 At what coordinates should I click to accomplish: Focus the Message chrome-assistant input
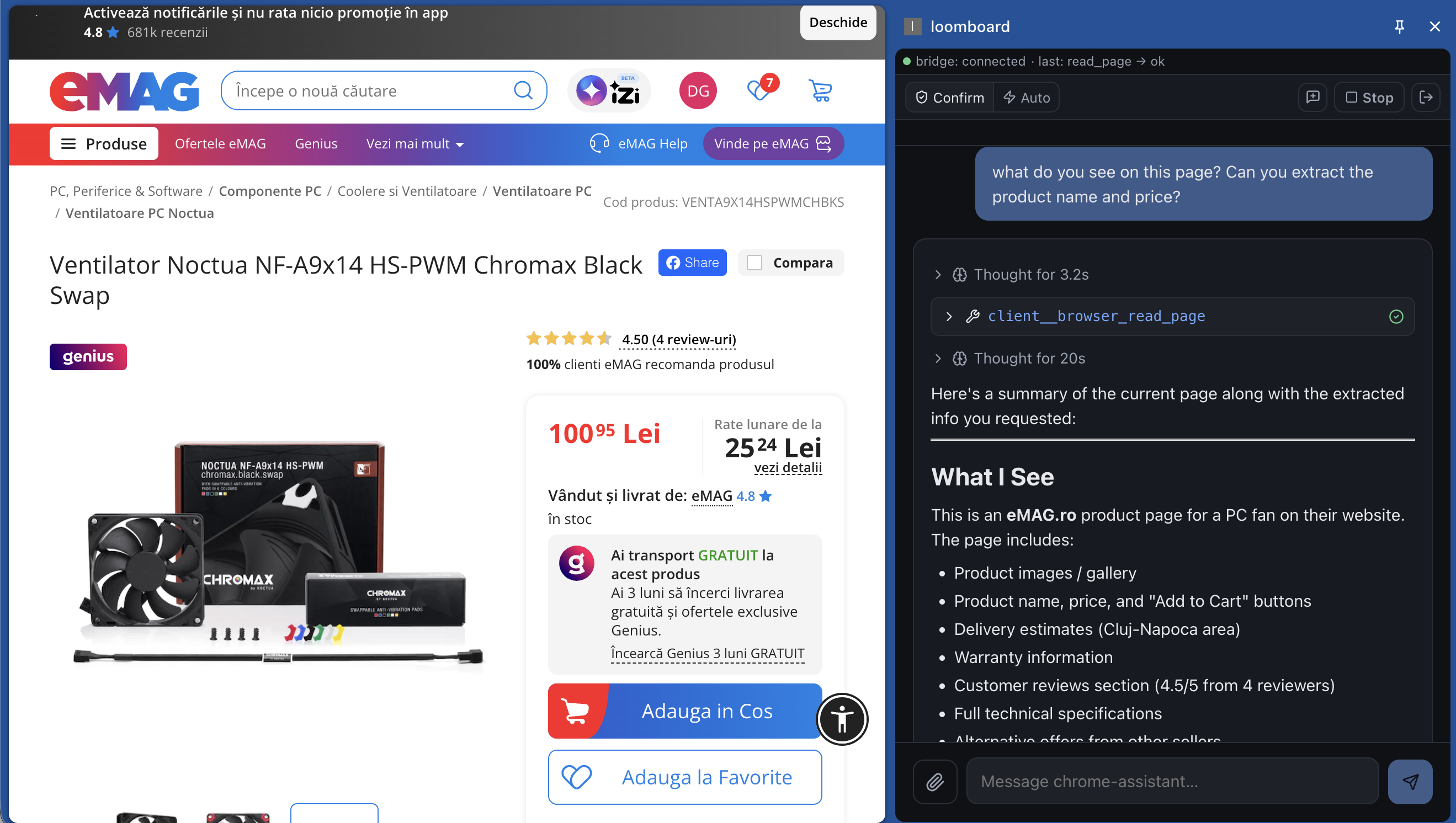1172,781
